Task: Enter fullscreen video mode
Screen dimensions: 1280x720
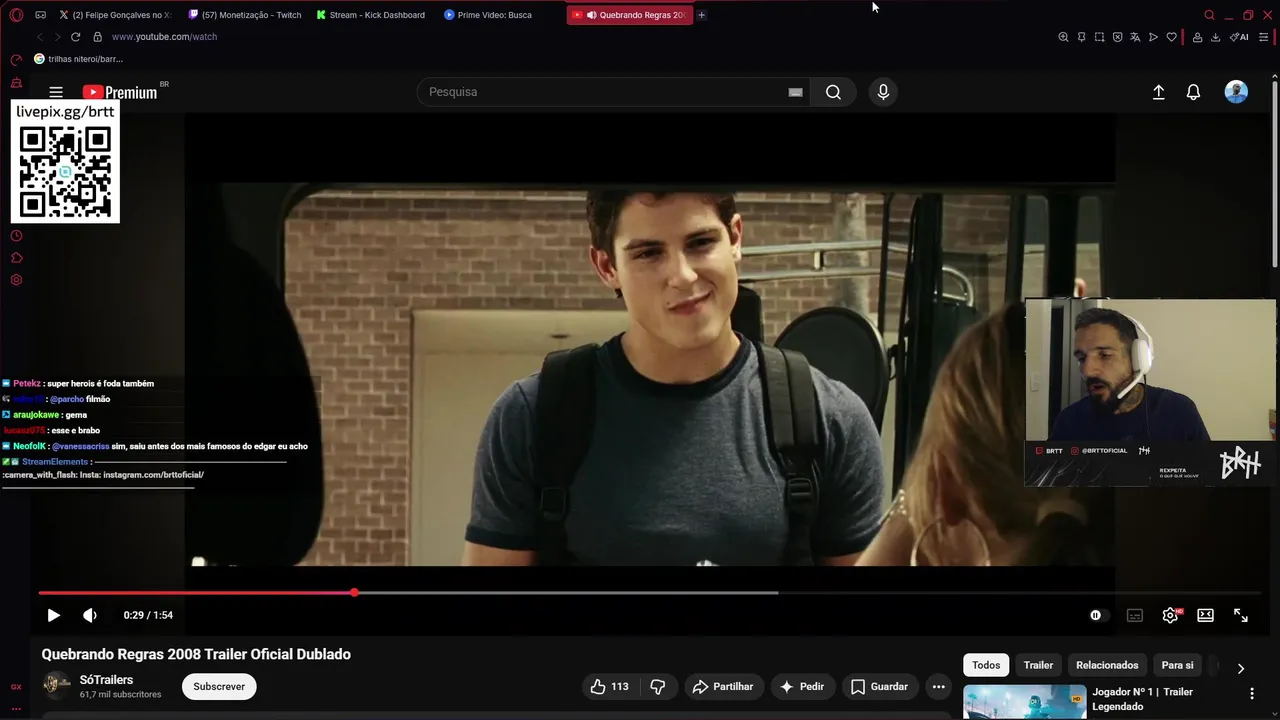Action: [x=1241, y=615]
